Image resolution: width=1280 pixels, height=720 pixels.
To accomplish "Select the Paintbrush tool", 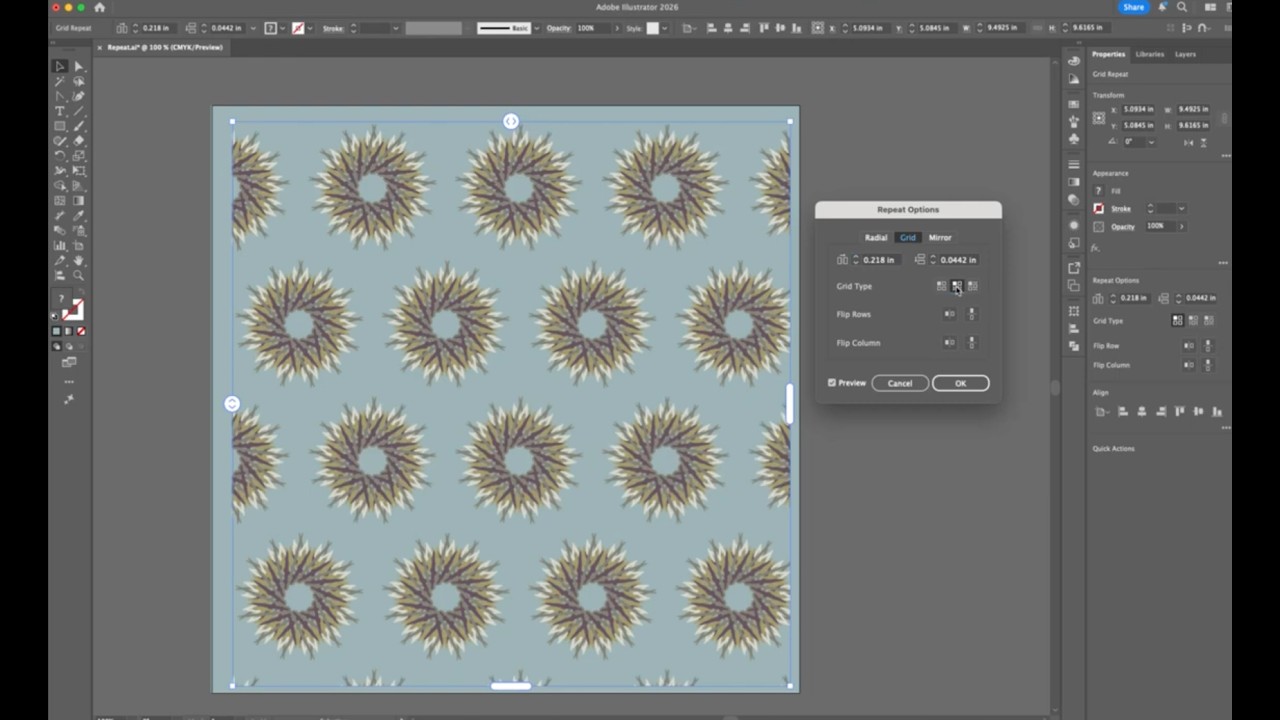I will 79,125.
